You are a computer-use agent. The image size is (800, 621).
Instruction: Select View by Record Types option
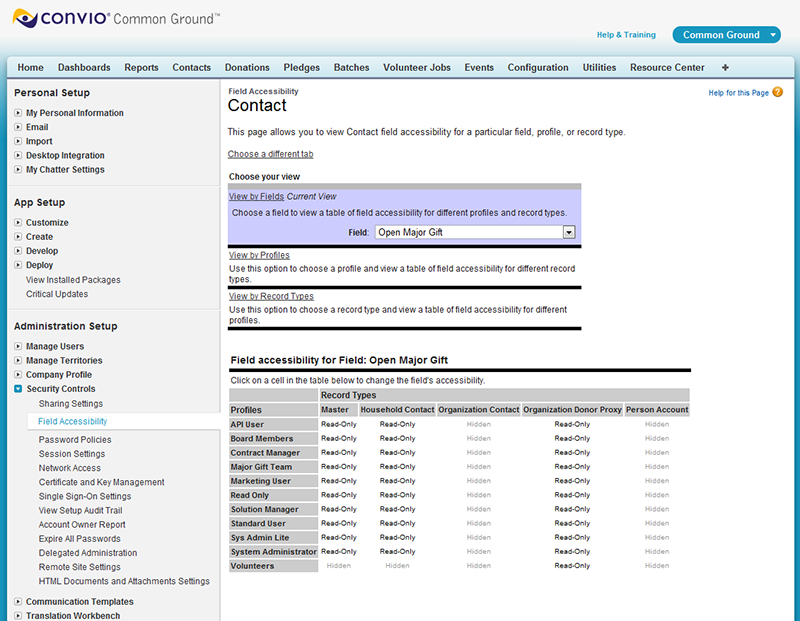click(271, 297)
